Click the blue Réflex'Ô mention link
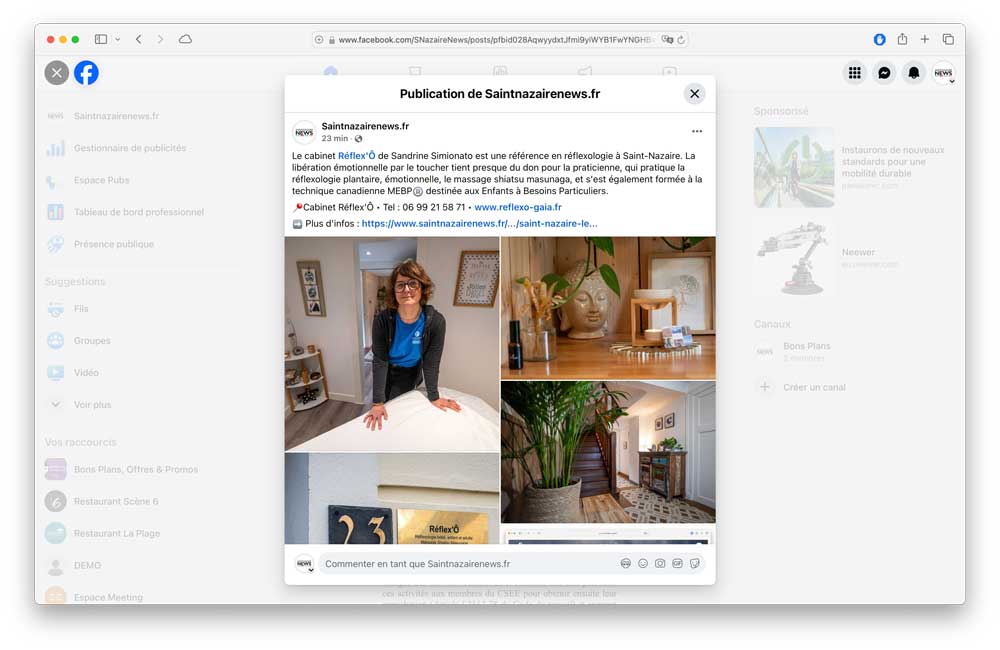This screenshot has width=1000, height=650. coord(356,156)
